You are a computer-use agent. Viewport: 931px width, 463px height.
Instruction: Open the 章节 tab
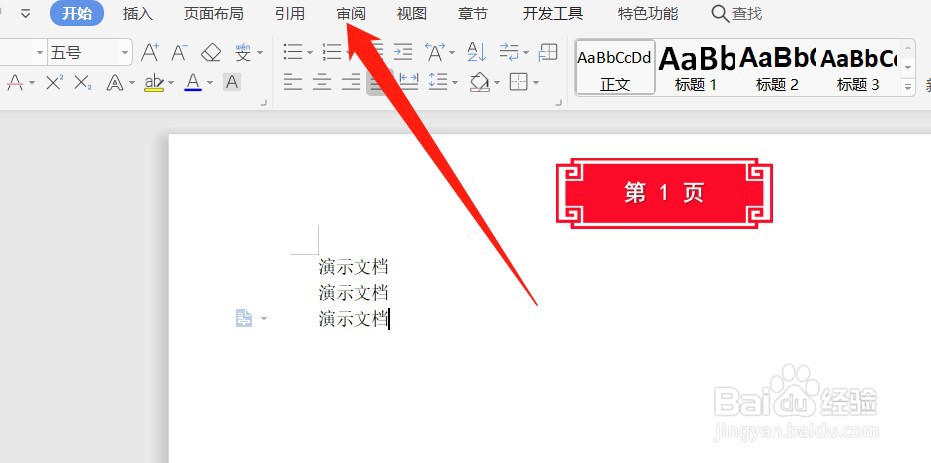point(473,13)
